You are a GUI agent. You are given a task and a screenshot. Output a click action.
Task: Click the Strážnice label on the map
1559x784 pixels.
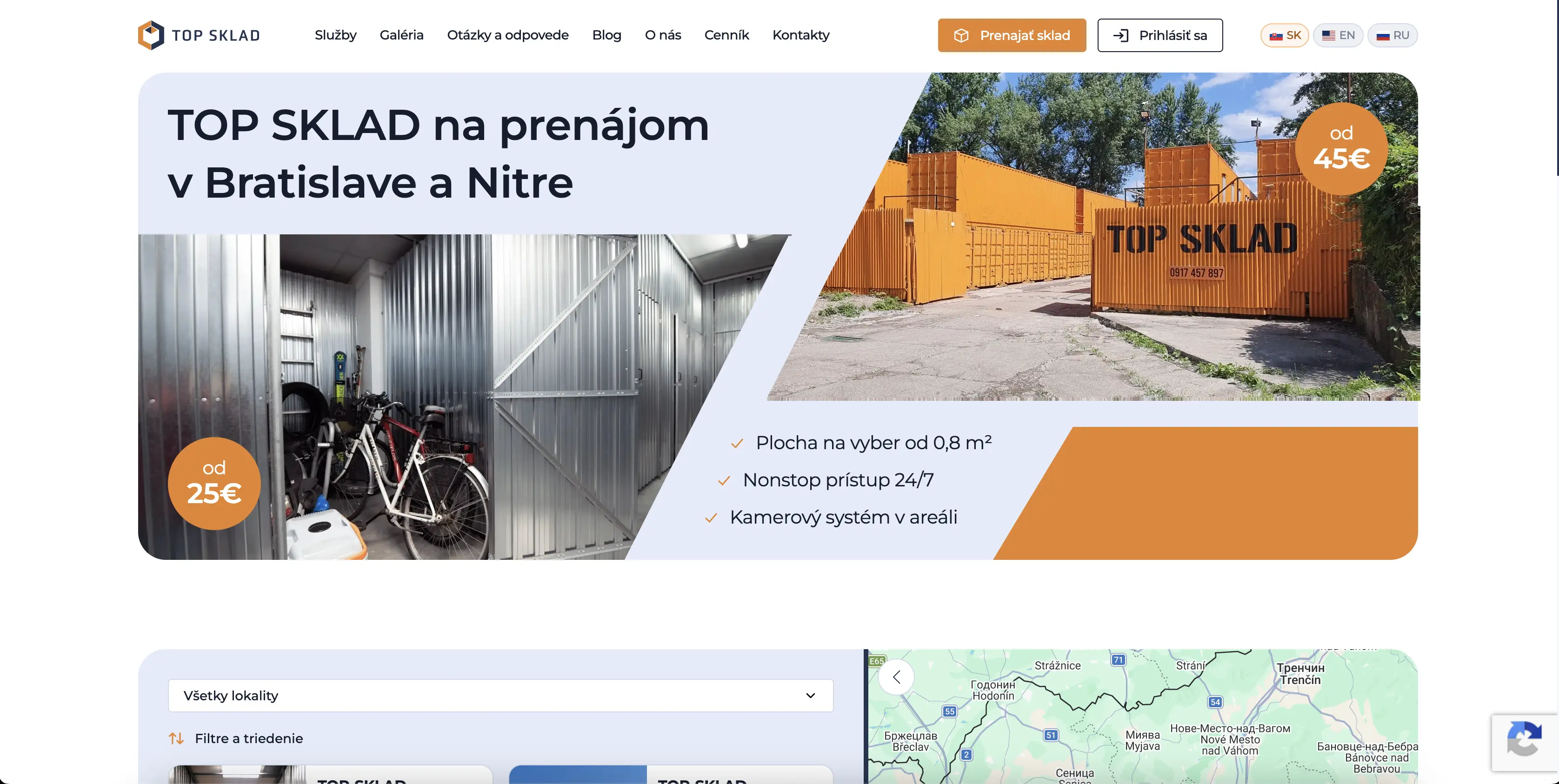coord(1057,665)
